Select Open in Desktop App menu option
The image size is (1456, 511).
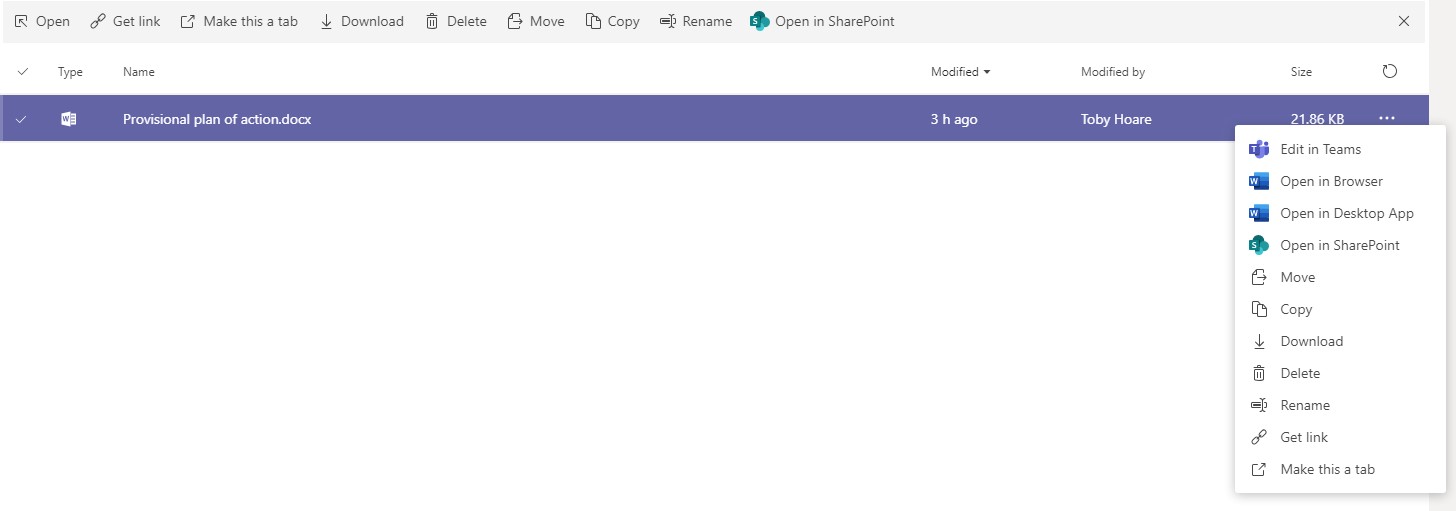tap(1346, 213)
